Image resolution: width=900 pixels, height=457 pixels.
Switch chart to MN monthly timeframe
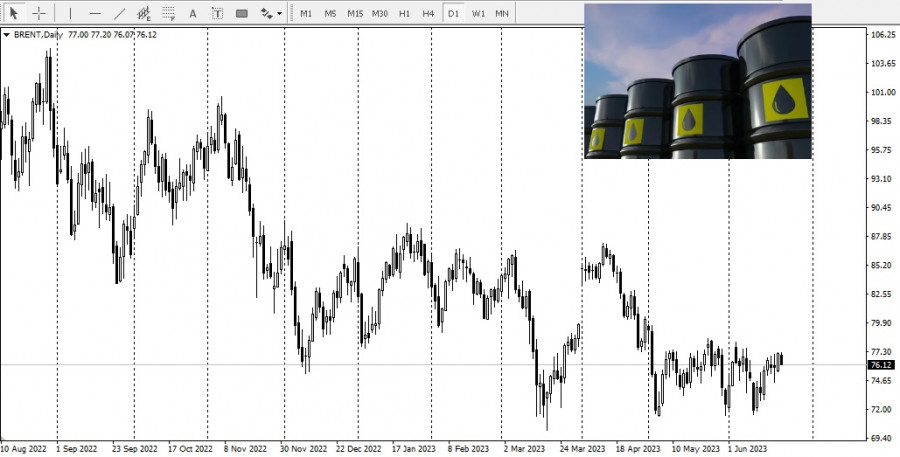coord(502,13)
